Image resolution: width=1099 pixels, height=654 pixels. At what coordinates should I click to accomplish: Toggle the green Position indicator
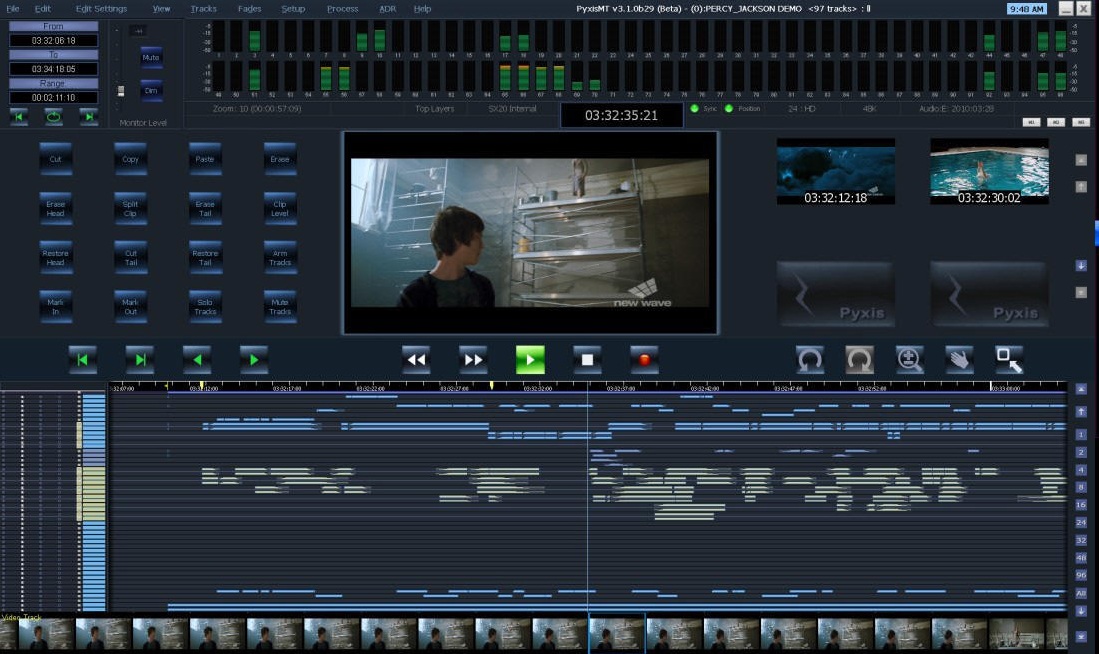click(x=729, y=109)
